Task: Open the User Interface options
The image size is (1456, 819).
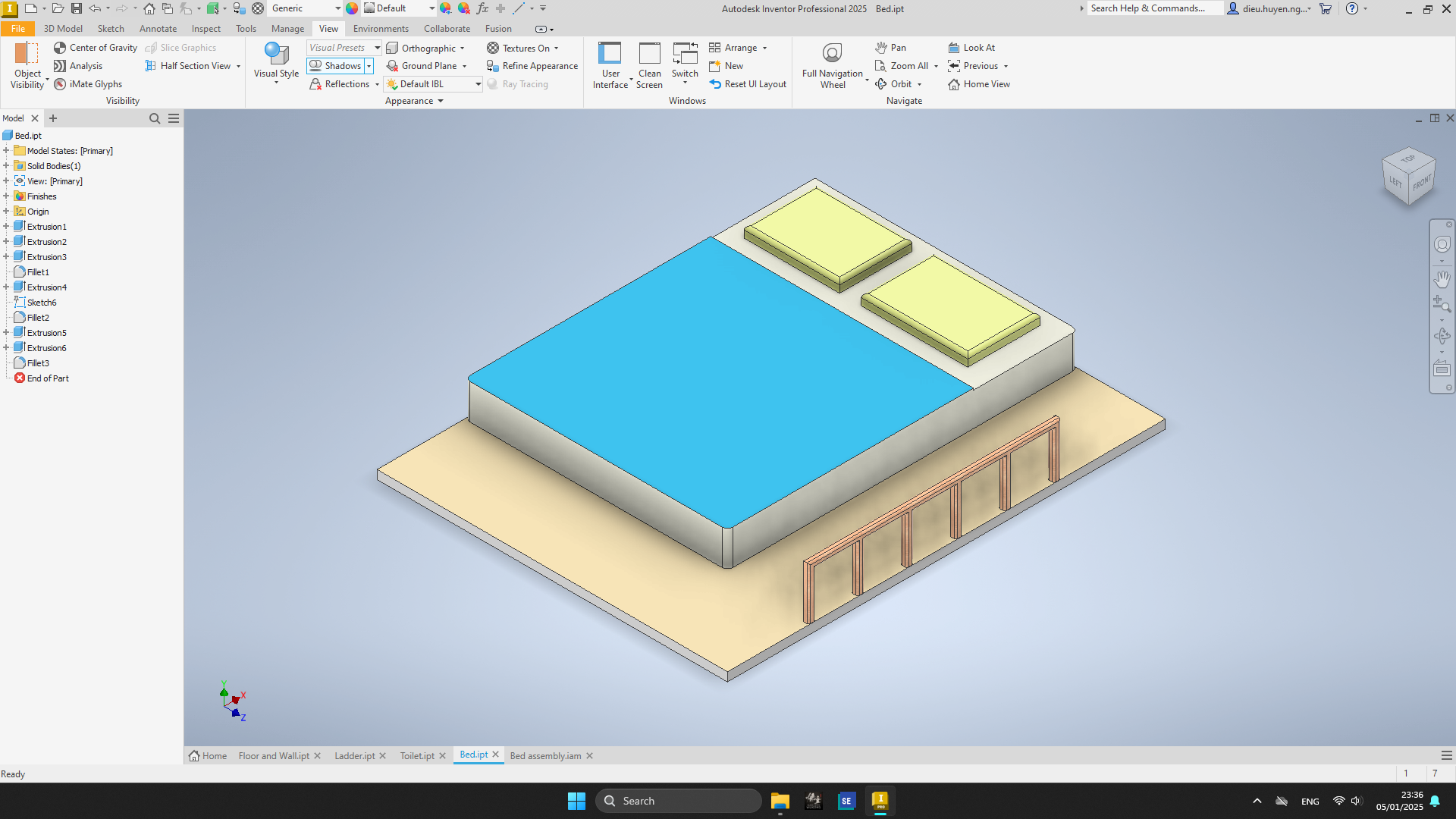Action: (610, 66)
